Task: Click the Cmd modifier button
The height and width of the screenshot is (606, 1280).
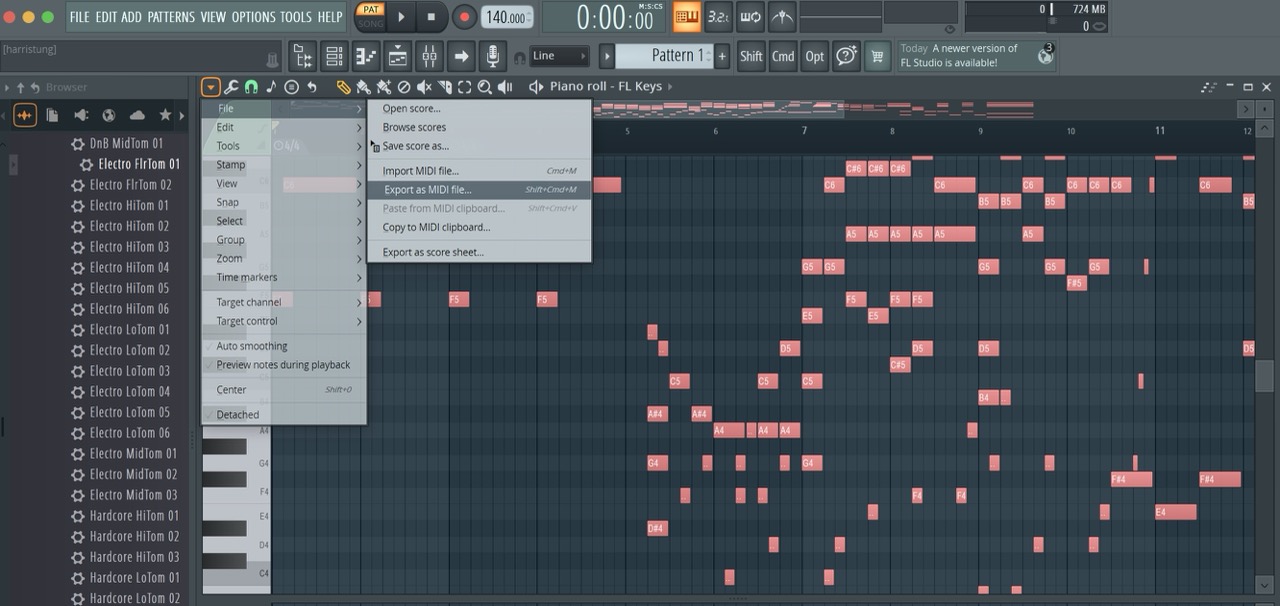Action: [x=783, y=56]
